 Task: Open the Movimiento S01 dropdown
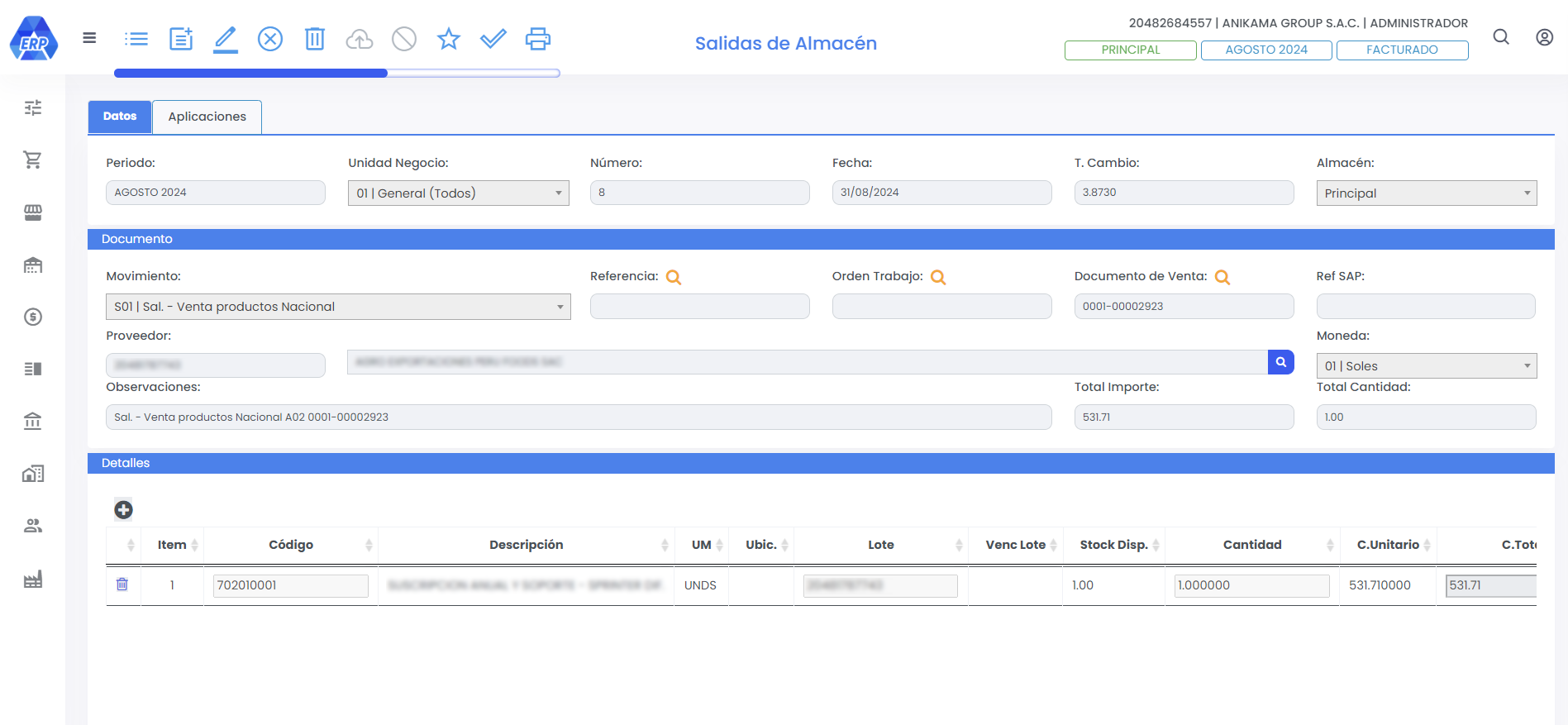(338, 307)
